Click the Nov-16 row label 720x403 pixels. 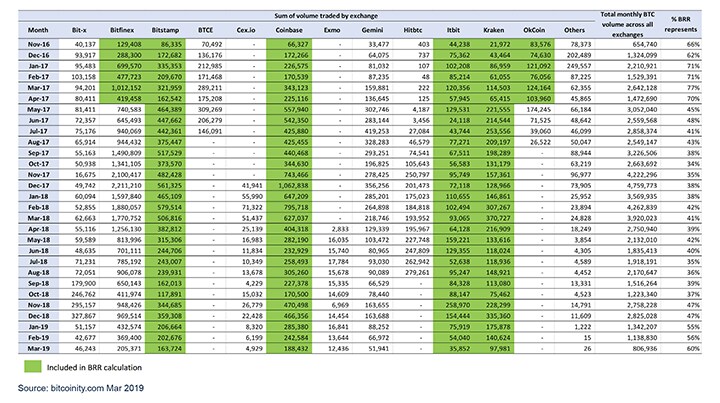coord(23,44)
